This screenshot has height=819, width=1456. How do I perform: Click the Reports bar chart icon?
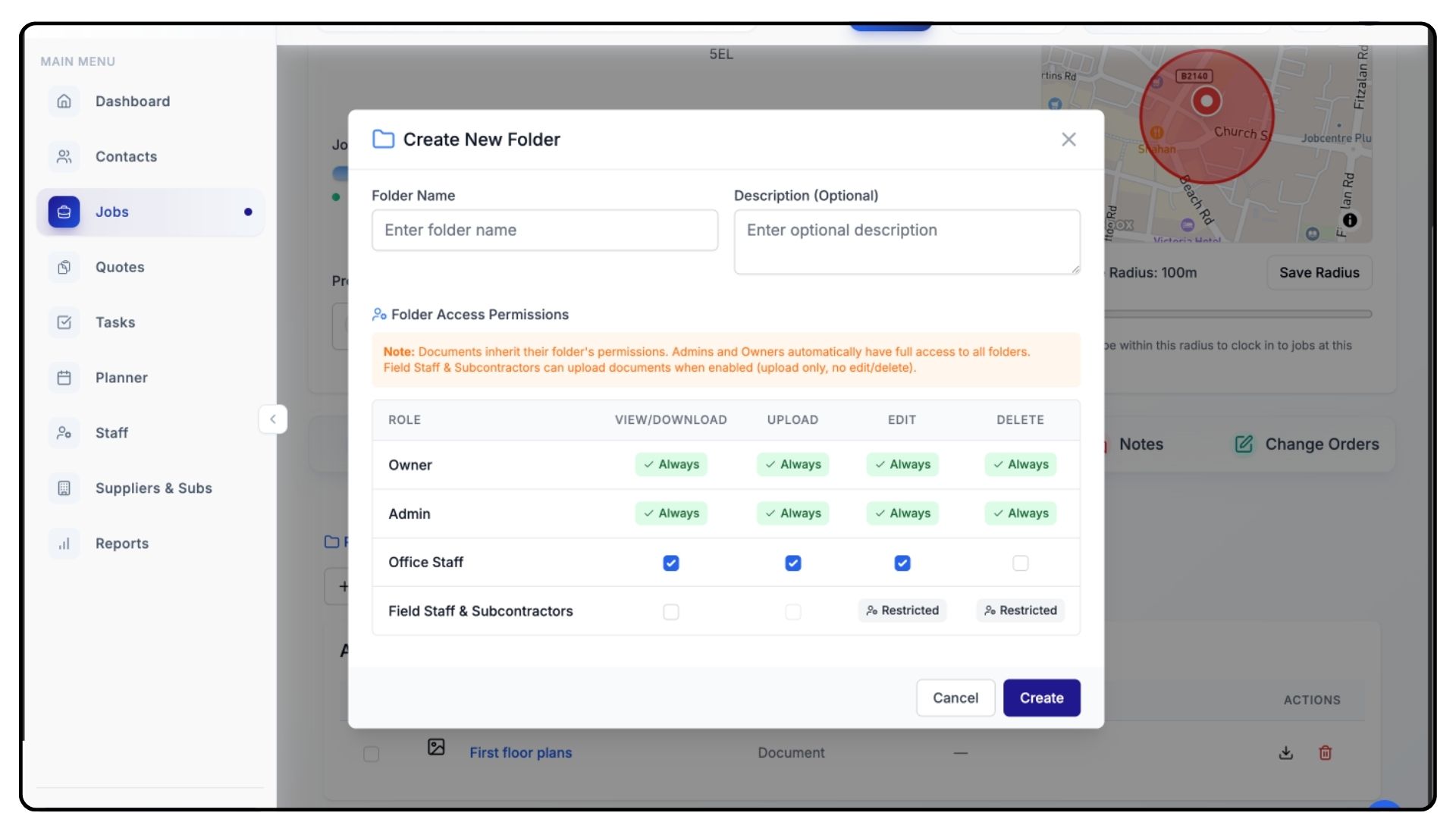pyautogui.click(x=64, y=544)
